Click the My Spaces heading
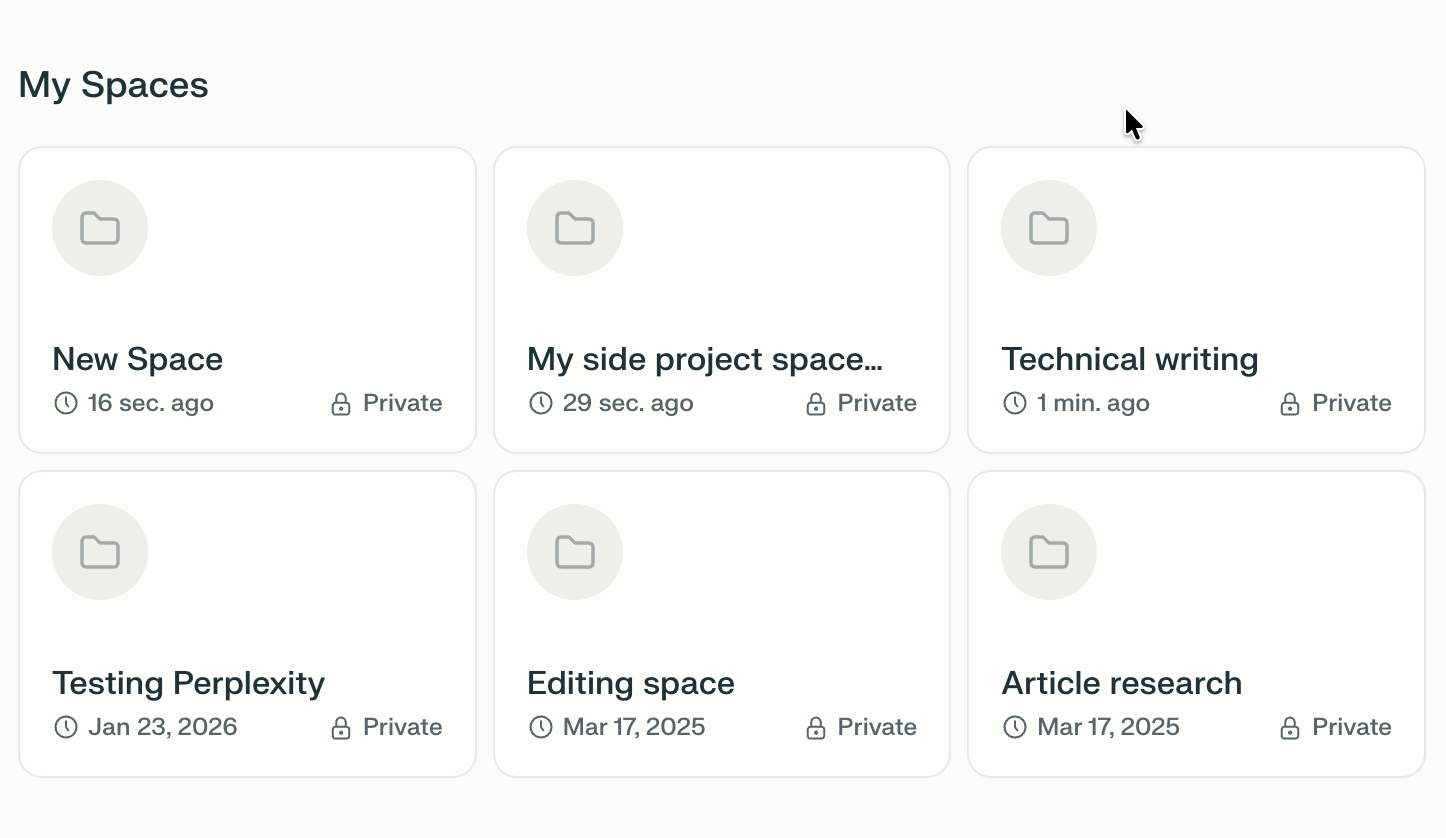 [x=114, y=85]
